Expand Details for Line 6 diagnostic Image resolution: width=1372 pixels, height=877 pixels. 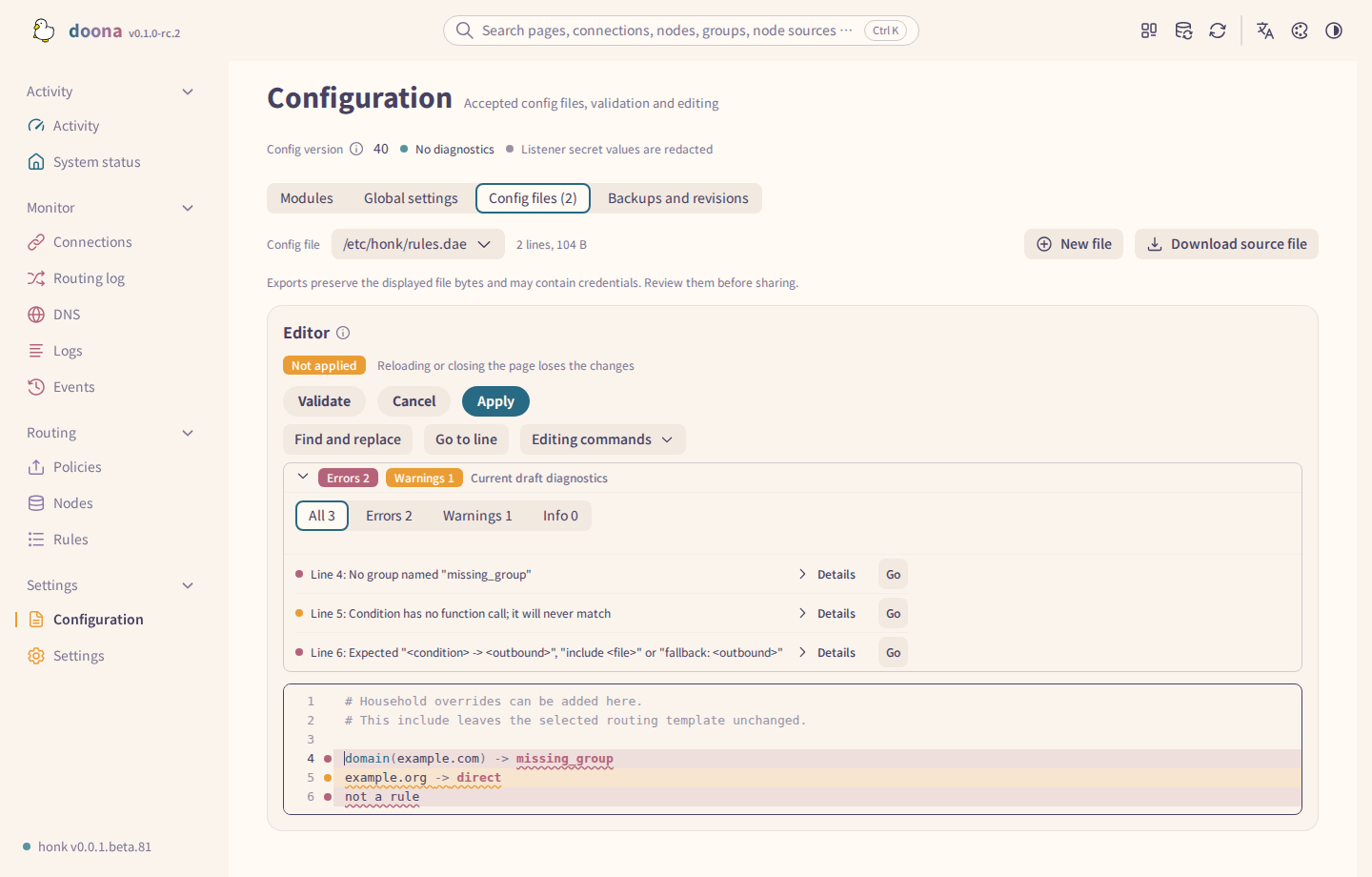pos(827,653)
